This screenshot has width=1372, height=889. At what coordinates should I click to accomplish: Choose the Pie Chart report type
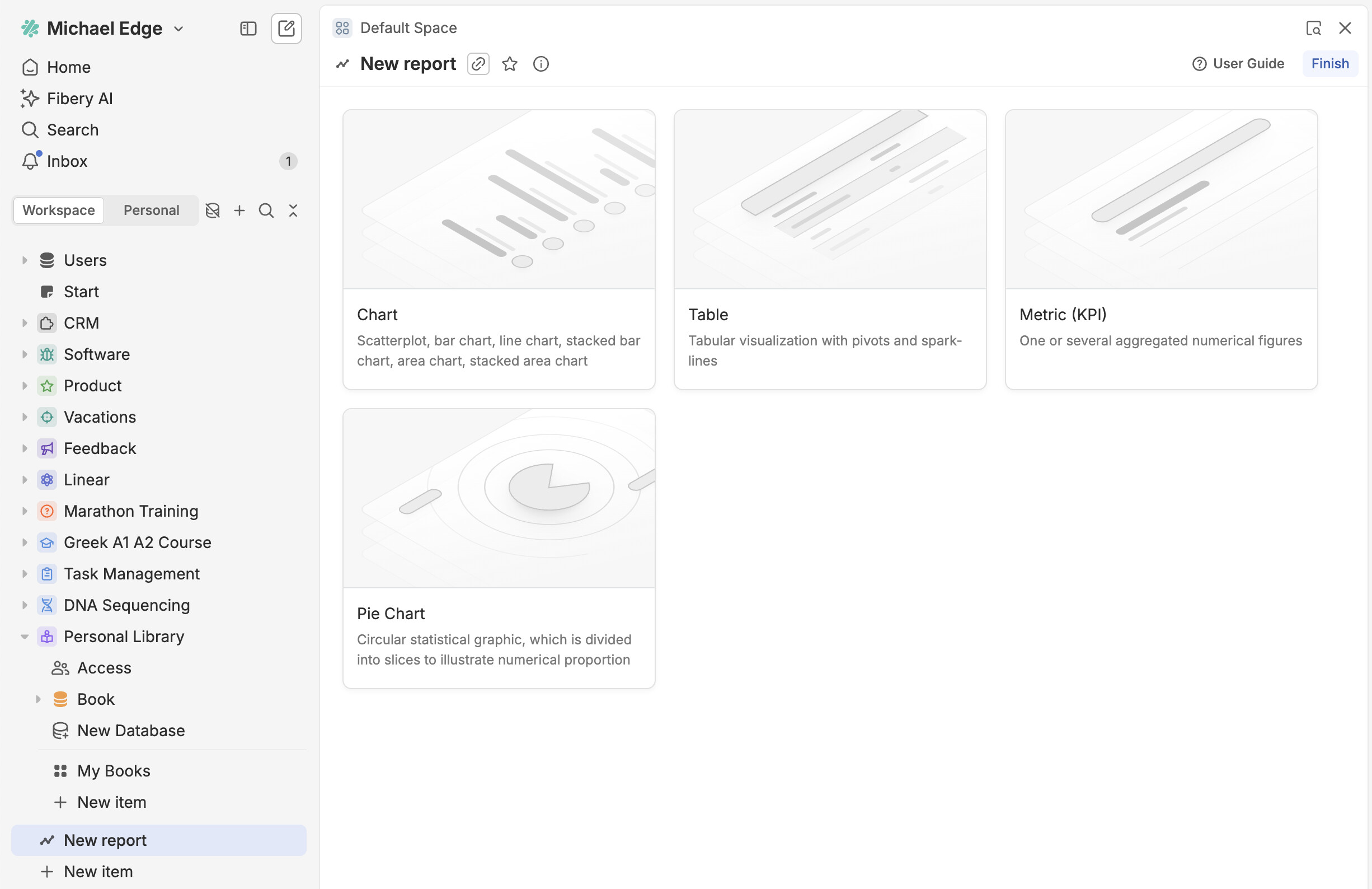pos(499,548)
